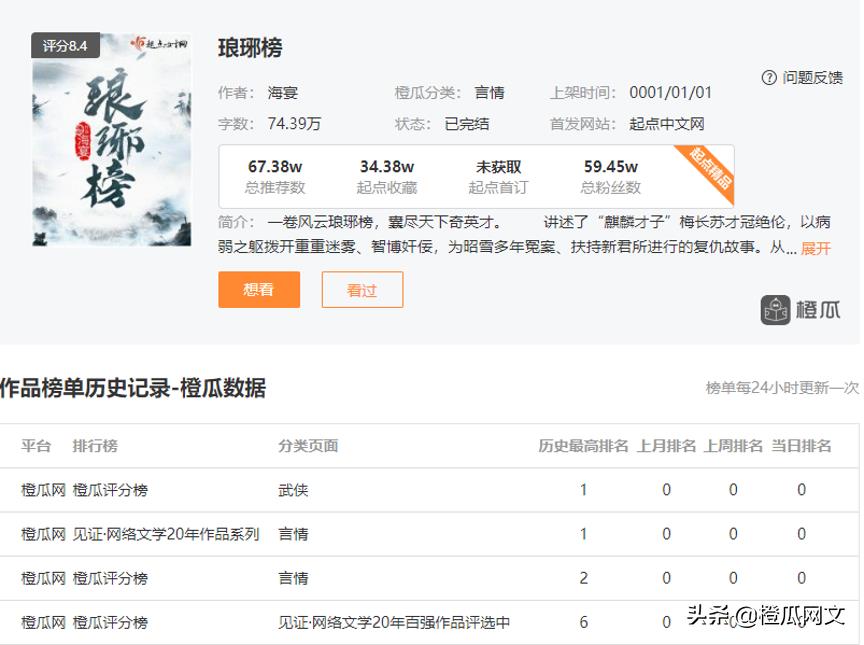
Task: Click the 59.45w 总粉丝数 stat
Action: coord(611,176)
